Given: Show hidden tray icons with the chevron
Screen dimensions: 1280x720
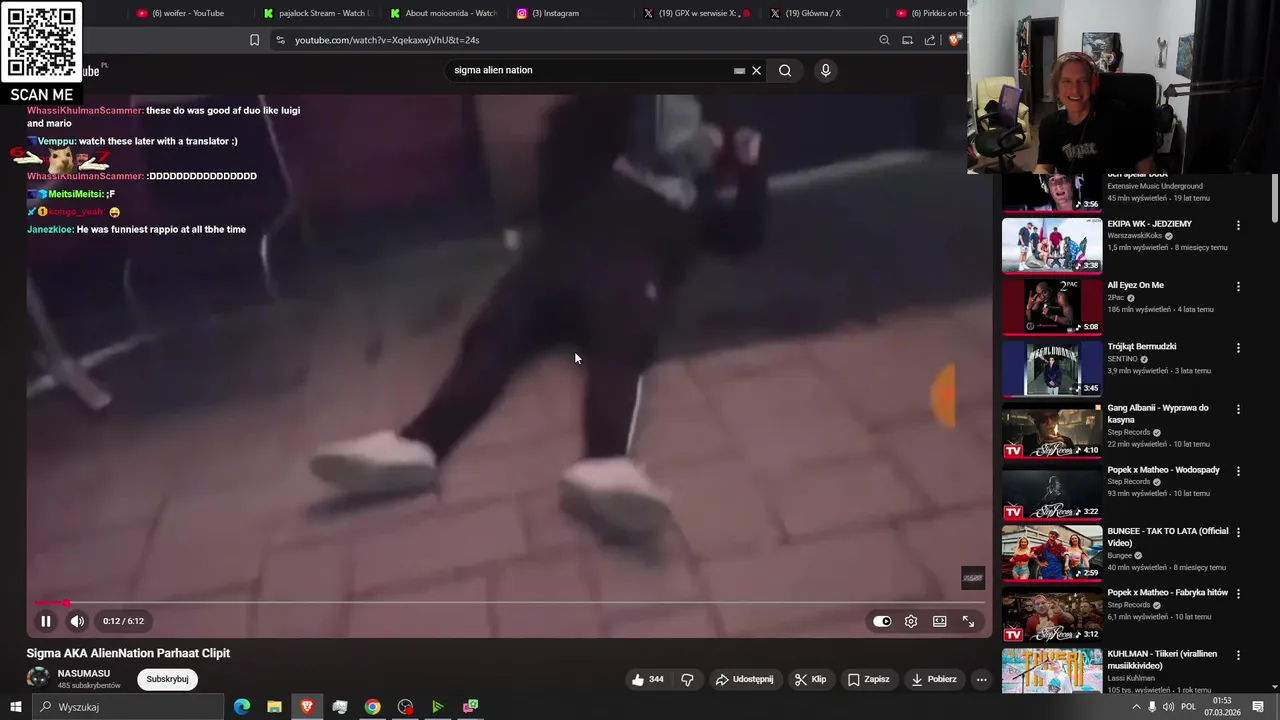Looking at the screenshot, I should coord(1136,707).
